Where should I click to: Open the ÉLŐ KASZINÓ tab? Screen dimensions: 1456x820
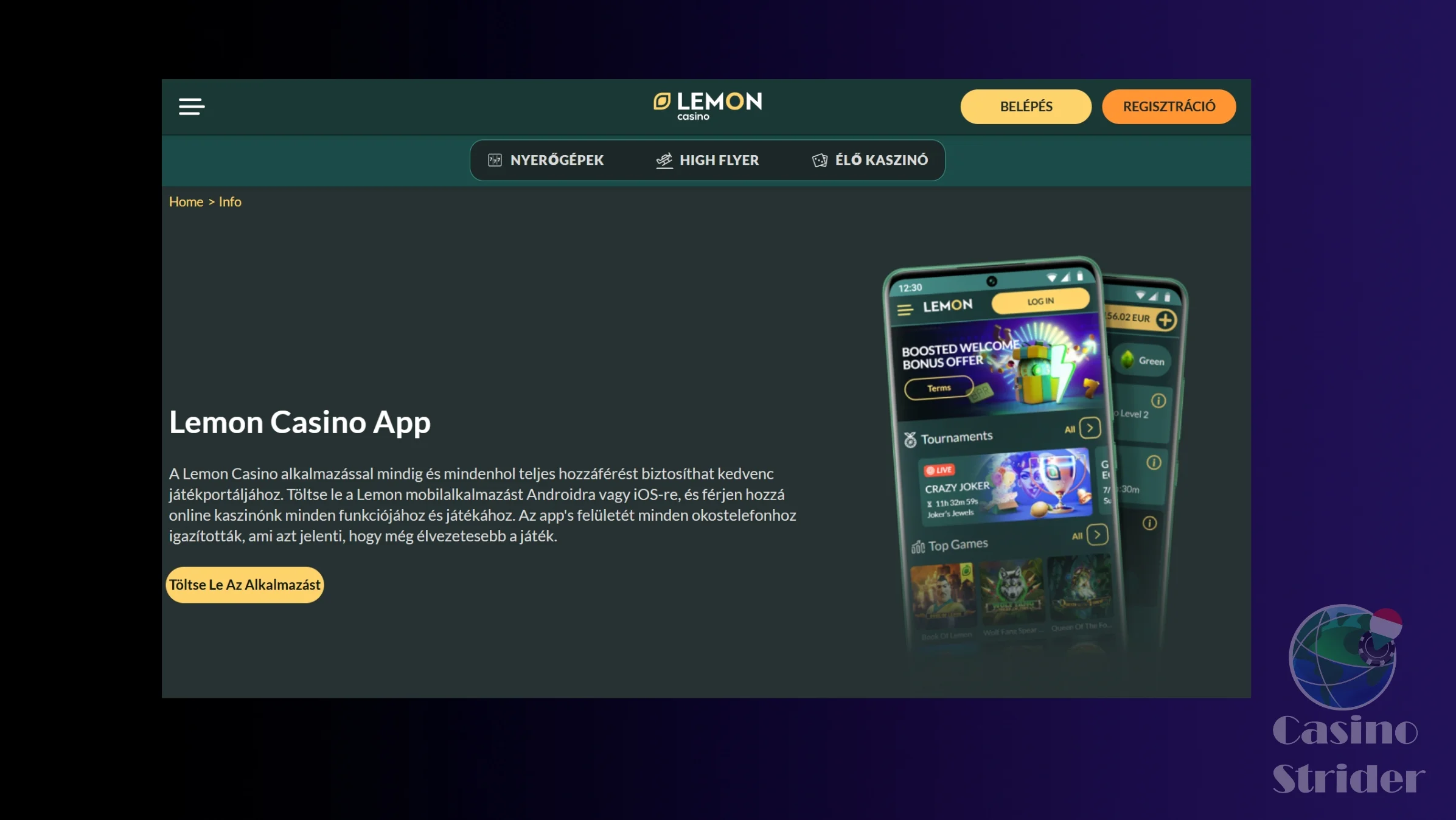pos(870,160)
